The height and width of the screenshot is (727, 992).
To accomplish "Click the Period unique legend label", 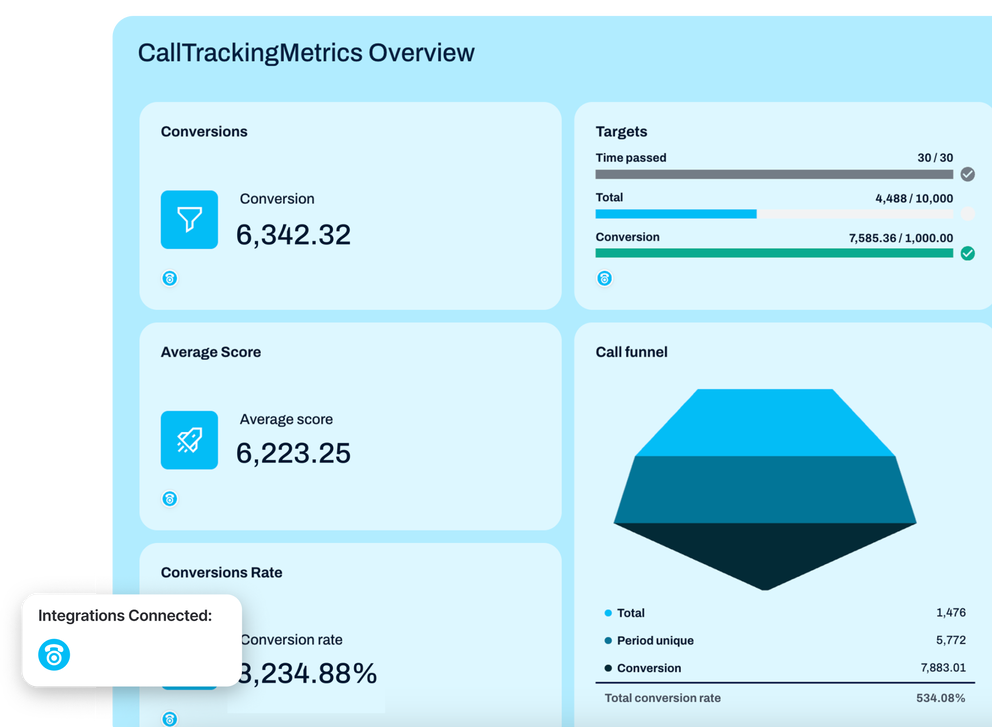I will pos(655,640).
